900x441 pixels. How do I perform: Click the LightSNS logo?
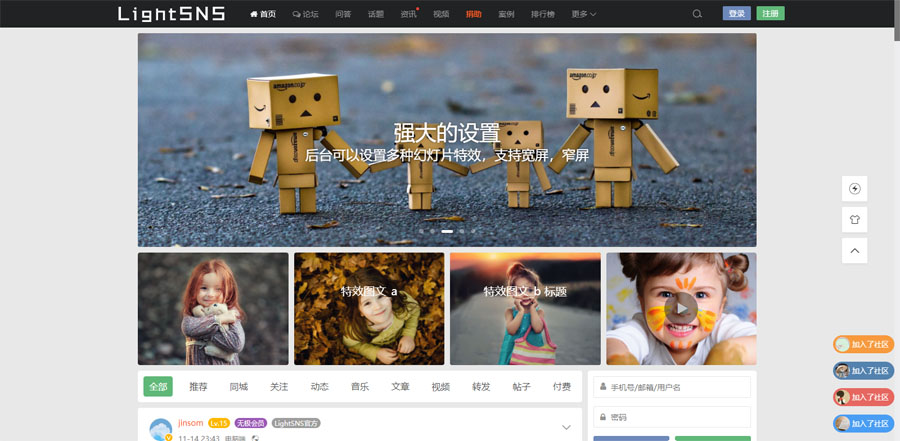171,14
